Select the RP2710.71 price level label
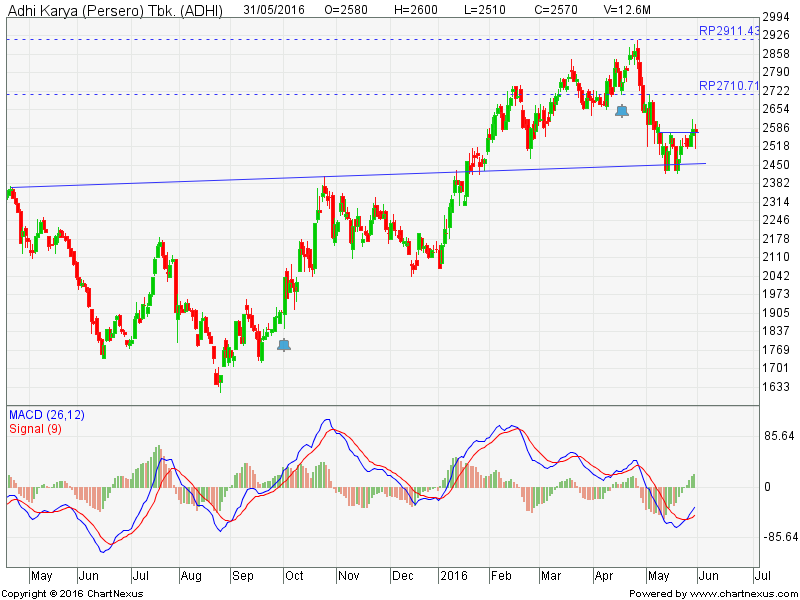800x600 pixels. 730,86
